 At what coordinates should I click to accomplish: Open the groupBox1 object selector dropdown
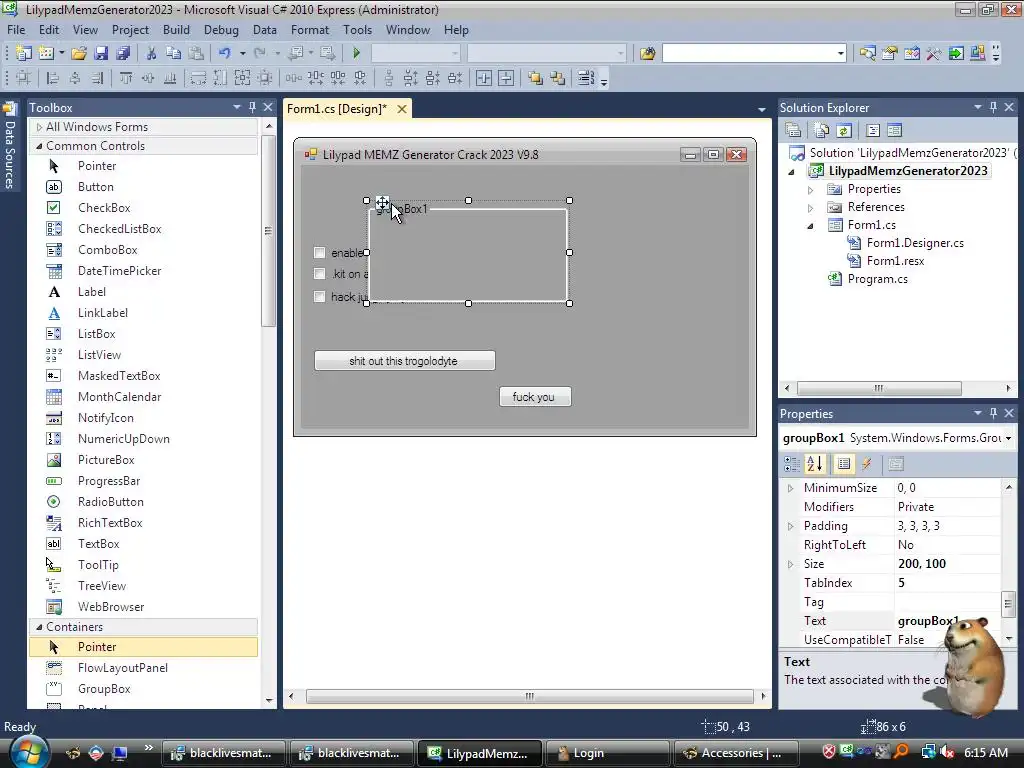pyautogui.click(x=1009, y=438)
